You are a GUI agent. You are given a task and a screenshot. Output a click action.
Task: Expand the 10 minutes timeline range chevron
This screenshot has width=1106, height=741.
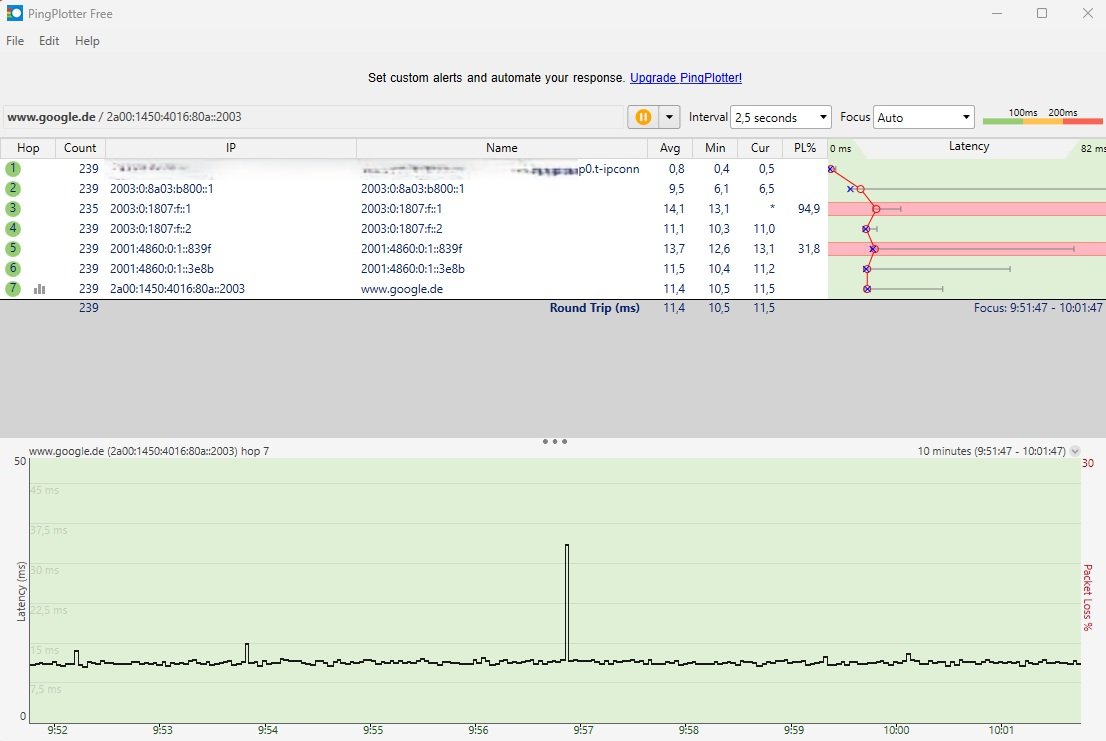(x=1074, y=451)
